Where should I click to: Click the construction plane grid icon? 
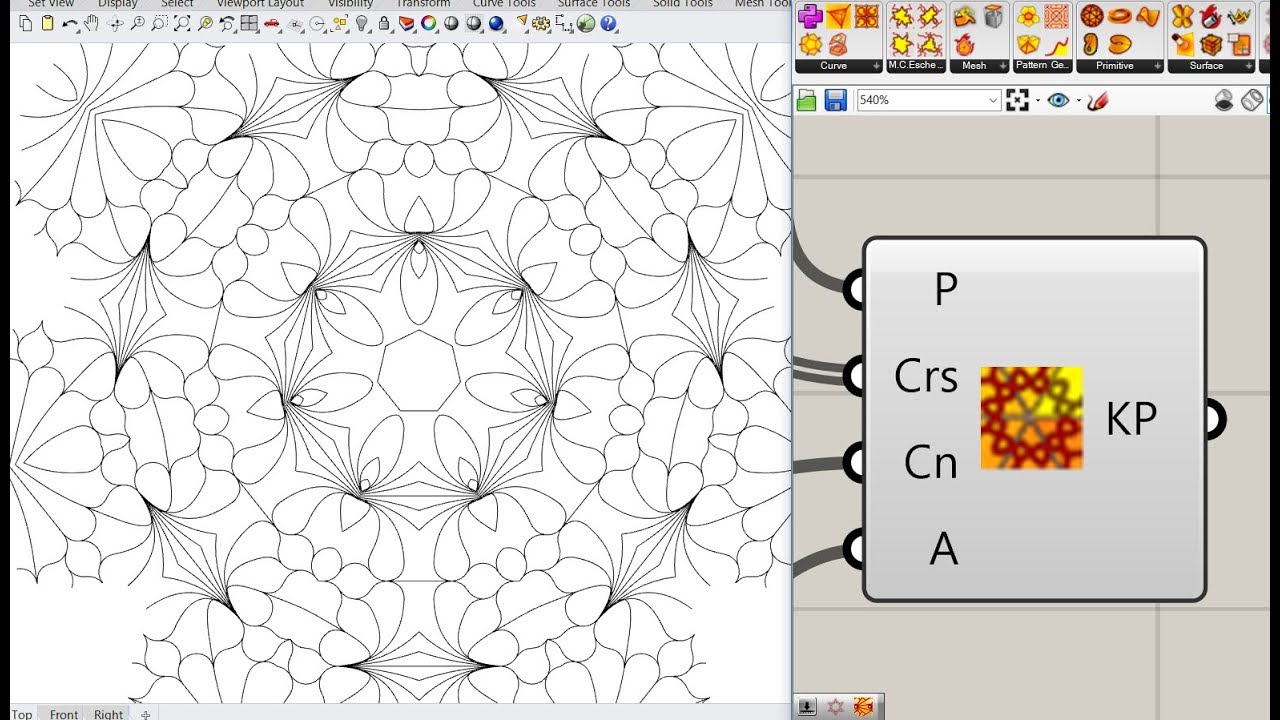(x=295, y=24)
